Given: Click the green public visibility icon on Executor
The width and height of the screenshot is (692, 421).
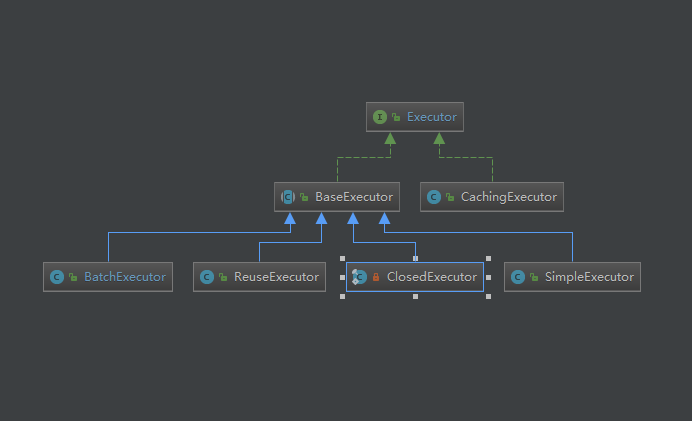Looking at the screenshot, I should [x=396, y=117].
